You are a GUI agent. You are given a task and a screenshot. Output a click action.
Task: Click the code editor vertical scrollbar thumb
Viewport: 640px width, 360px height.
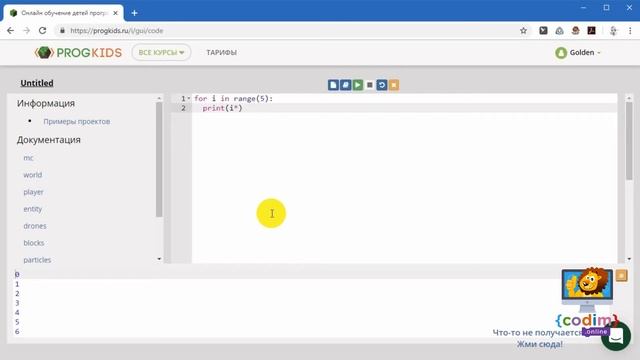pos(629,141)
